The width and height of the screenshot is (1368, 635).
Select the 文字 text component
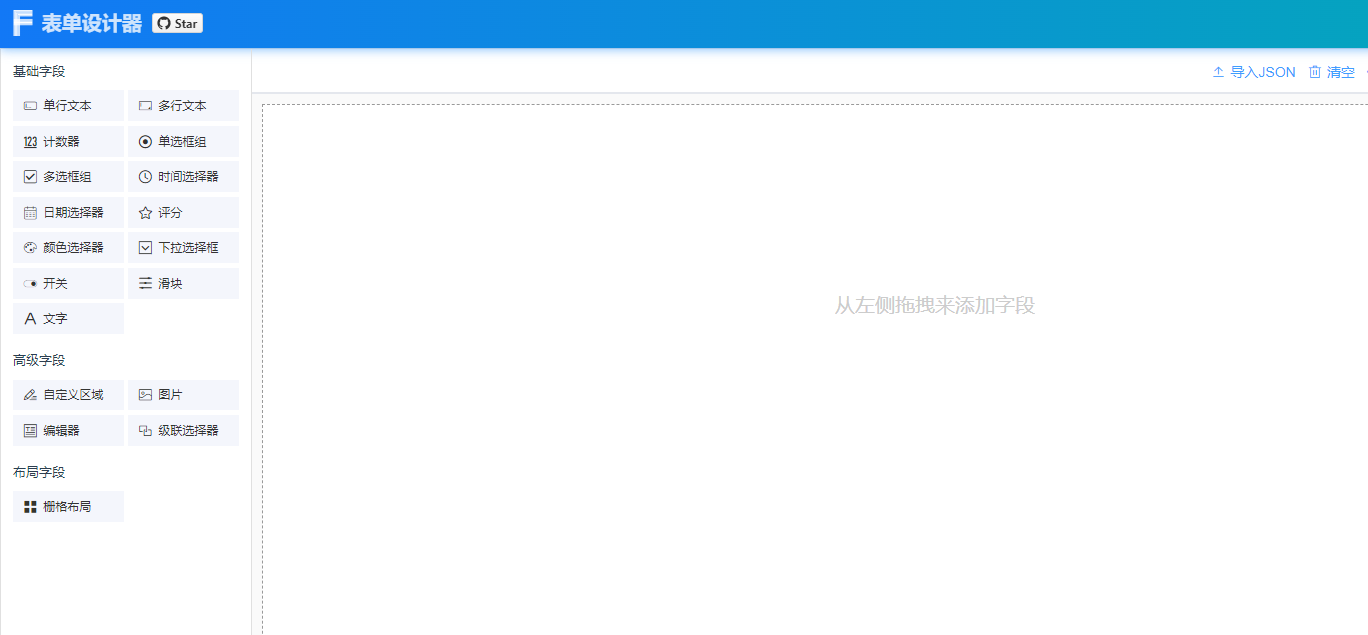[x=68, y=319]
